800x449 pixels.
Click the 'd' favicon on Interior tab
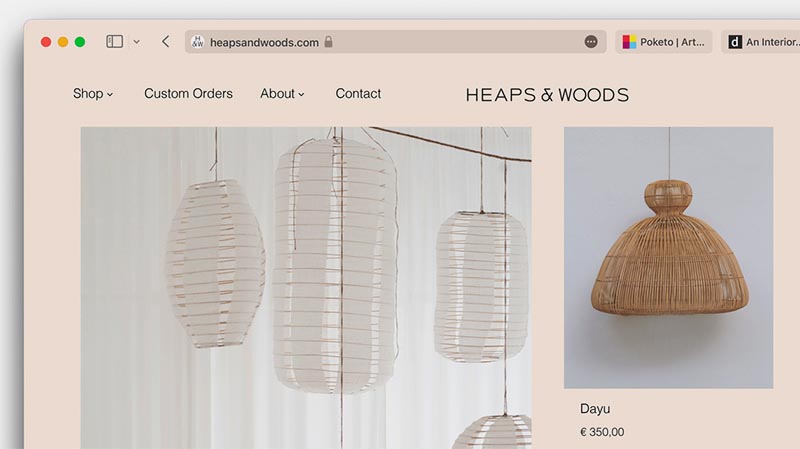point(735,42)
